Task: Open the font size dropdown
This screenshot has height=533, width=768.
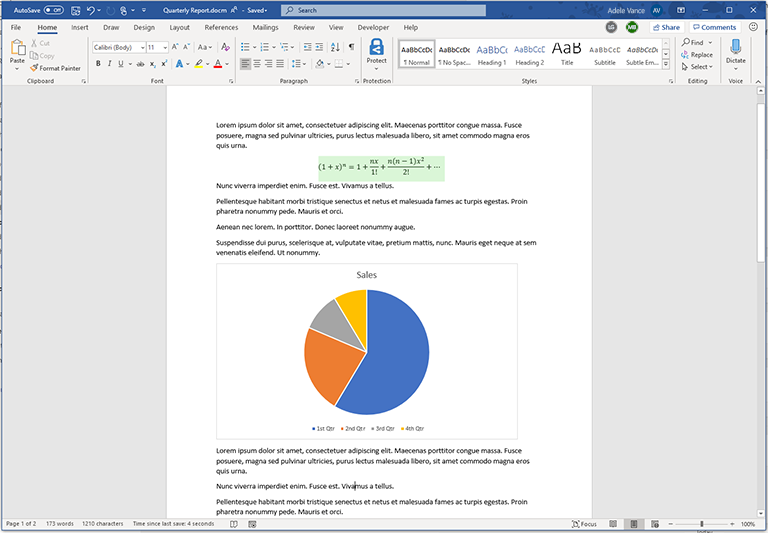Action: coord(165,48)
